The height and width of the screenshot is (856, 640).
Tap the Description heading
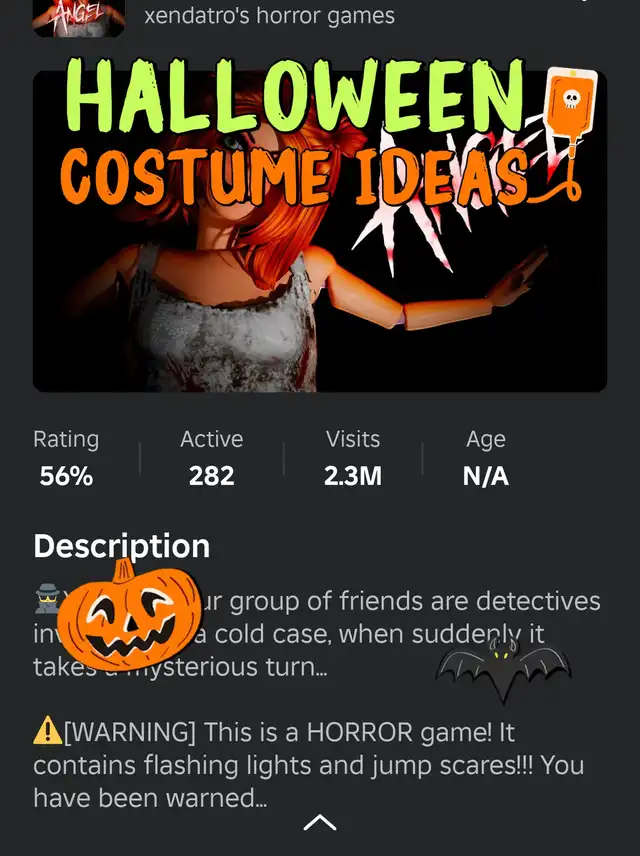point(122,545)
